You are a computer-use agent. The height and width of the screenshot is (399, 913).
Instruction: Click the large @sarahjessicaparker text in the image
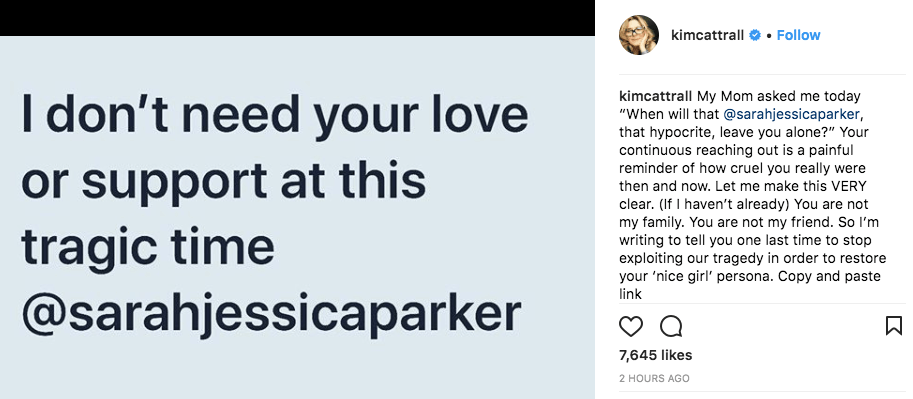click(271, 315)
